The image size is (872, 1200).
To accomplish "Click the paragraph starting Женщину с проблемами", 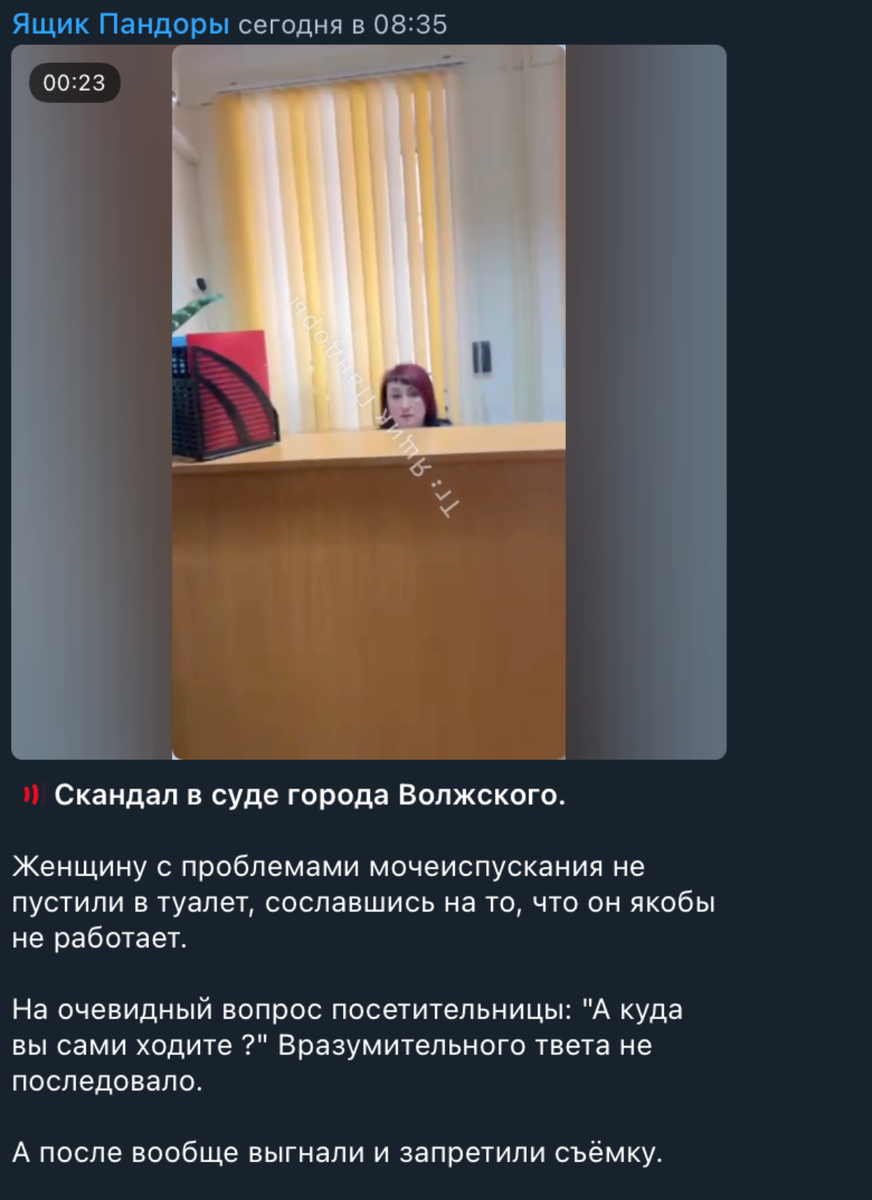I will point(364,903).
